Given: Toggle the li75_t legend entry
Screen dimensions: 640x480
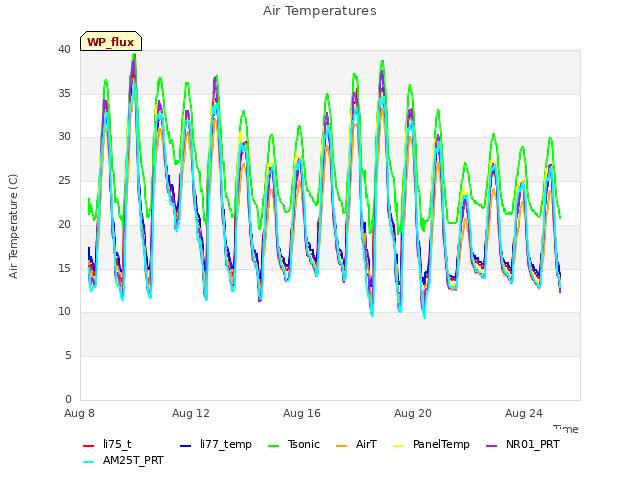Looking at the screenshot, I should 107,444.
